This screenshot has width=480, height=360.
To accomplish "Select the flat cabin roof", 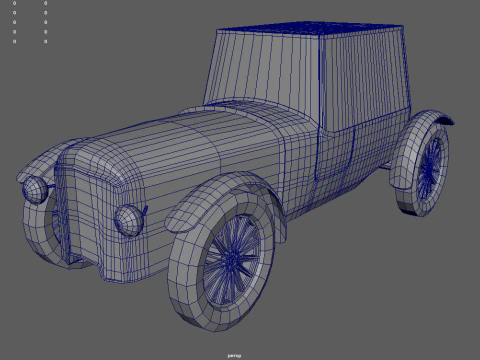I will (310, 28).
